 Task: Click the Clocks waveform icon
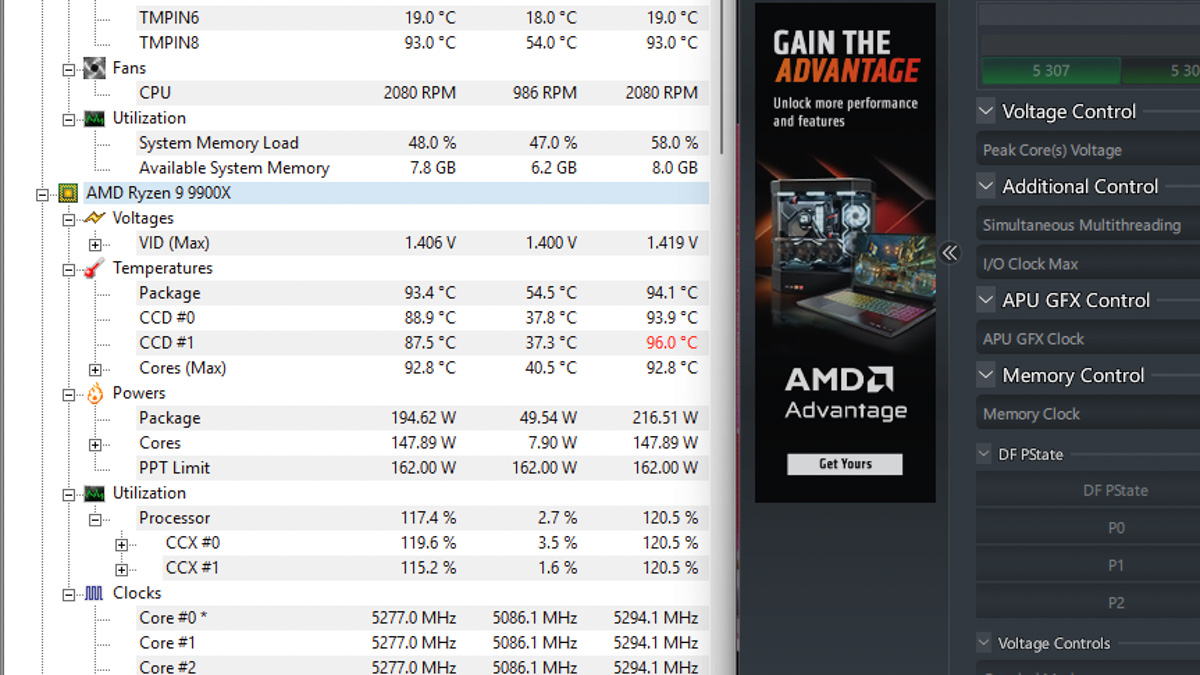[x=94, y=593]
